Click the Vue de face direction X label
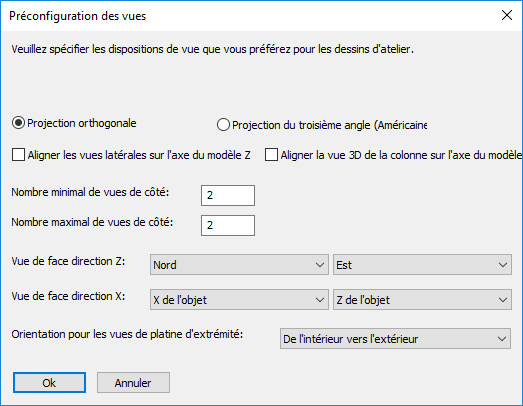 (68, 296)
